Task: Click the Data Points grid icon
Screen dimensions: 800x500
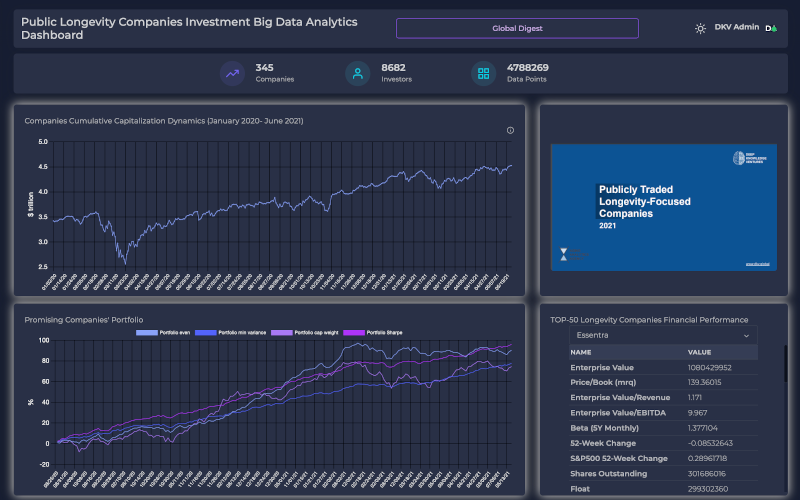Action: point(484,73)
